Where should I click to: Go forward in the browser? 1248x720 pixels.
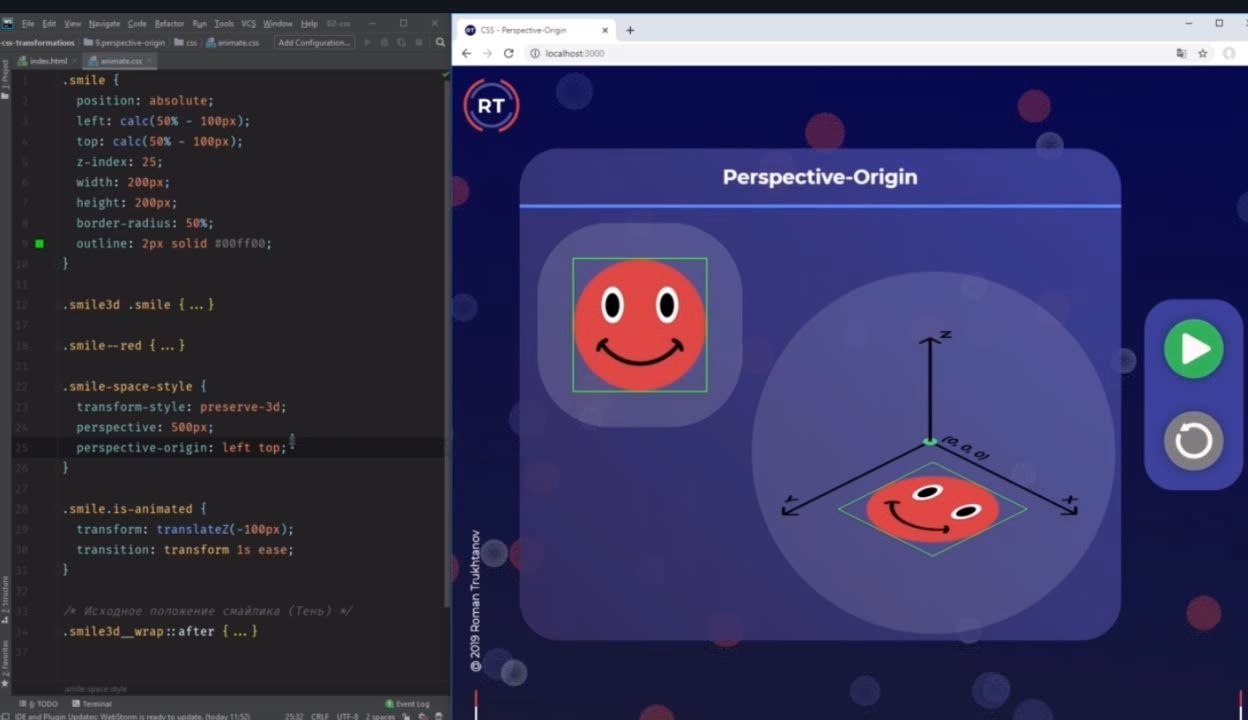click(487, 53)
